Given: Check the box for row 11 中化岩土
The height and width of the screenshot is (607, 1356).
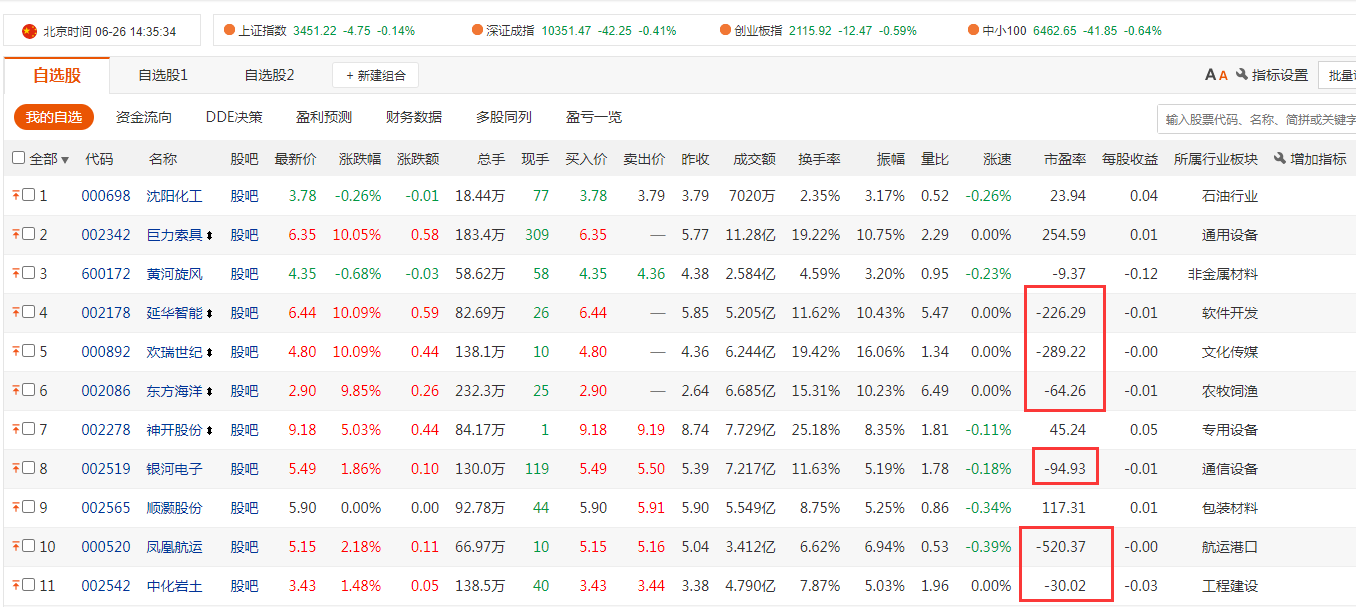Looking at the screenshot, I should tap(29, 585).
